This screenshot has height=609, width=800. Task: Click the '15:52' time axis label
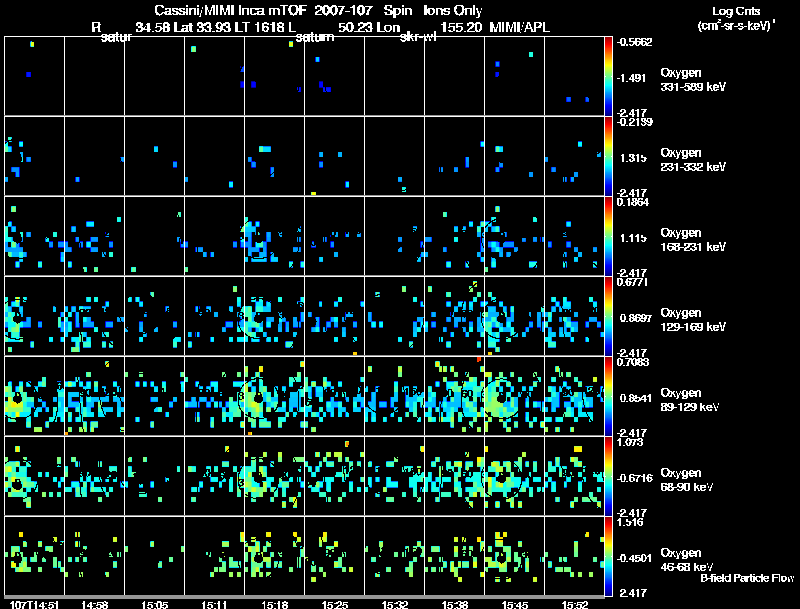tap(575, 605)
